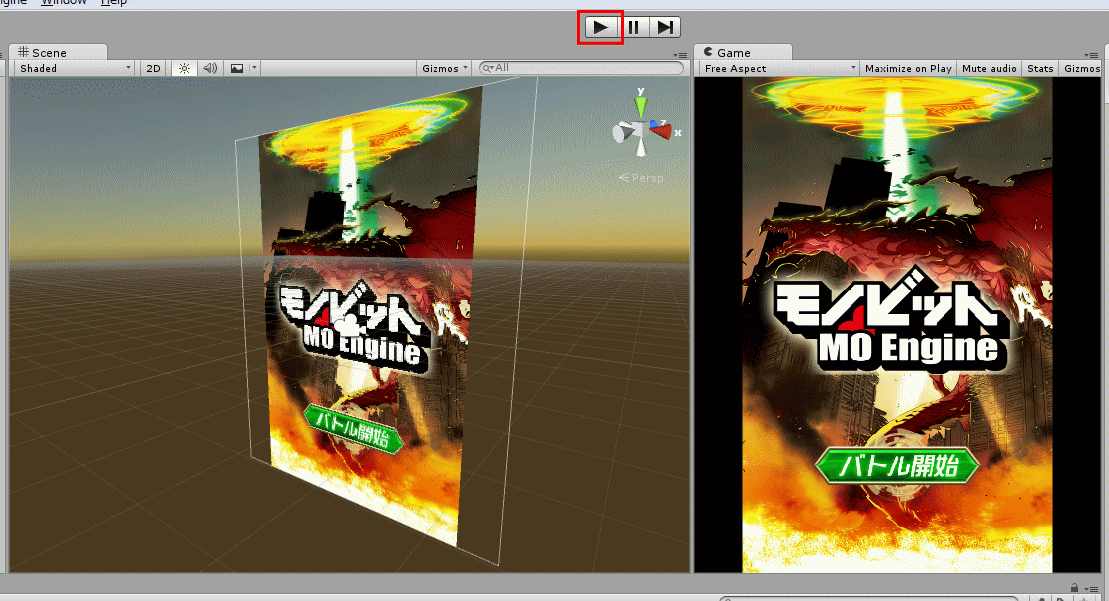1109x601 pixels.
Task: Open the Window menu
Action: pyautogui.click(x=64, y=3)
